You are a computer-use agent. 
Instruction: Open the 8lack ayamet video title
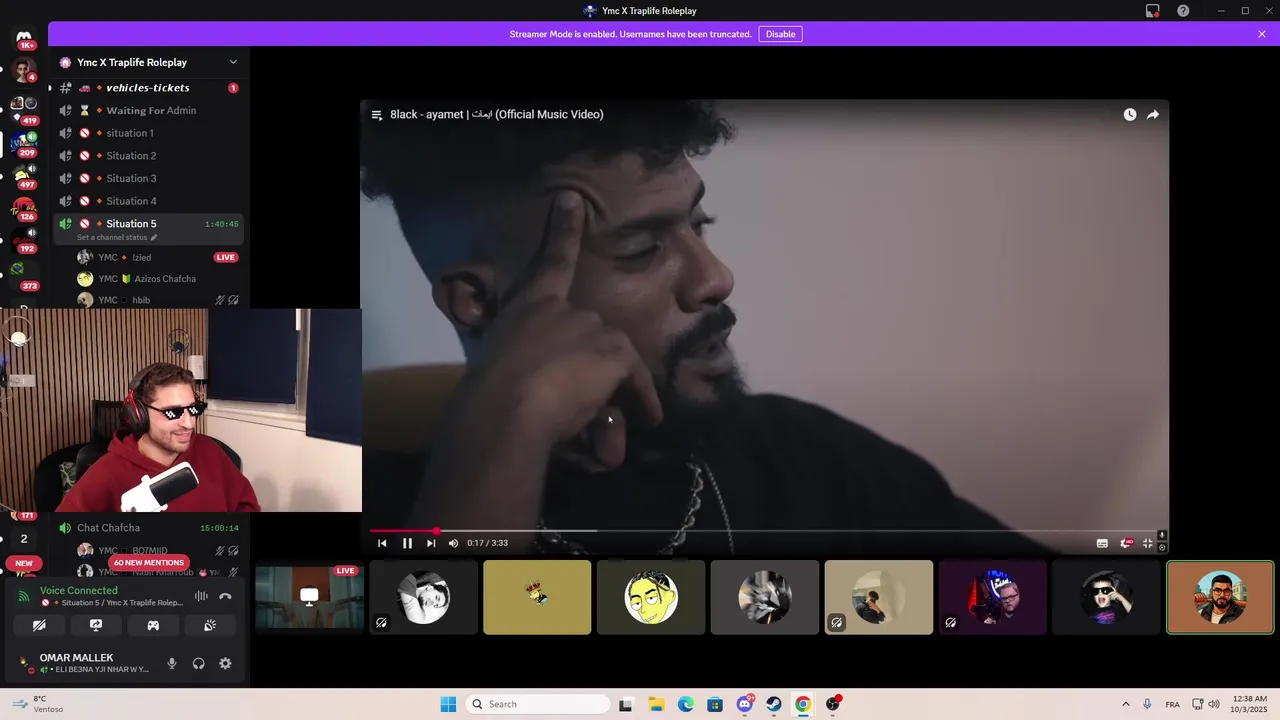tap(497, 114)
